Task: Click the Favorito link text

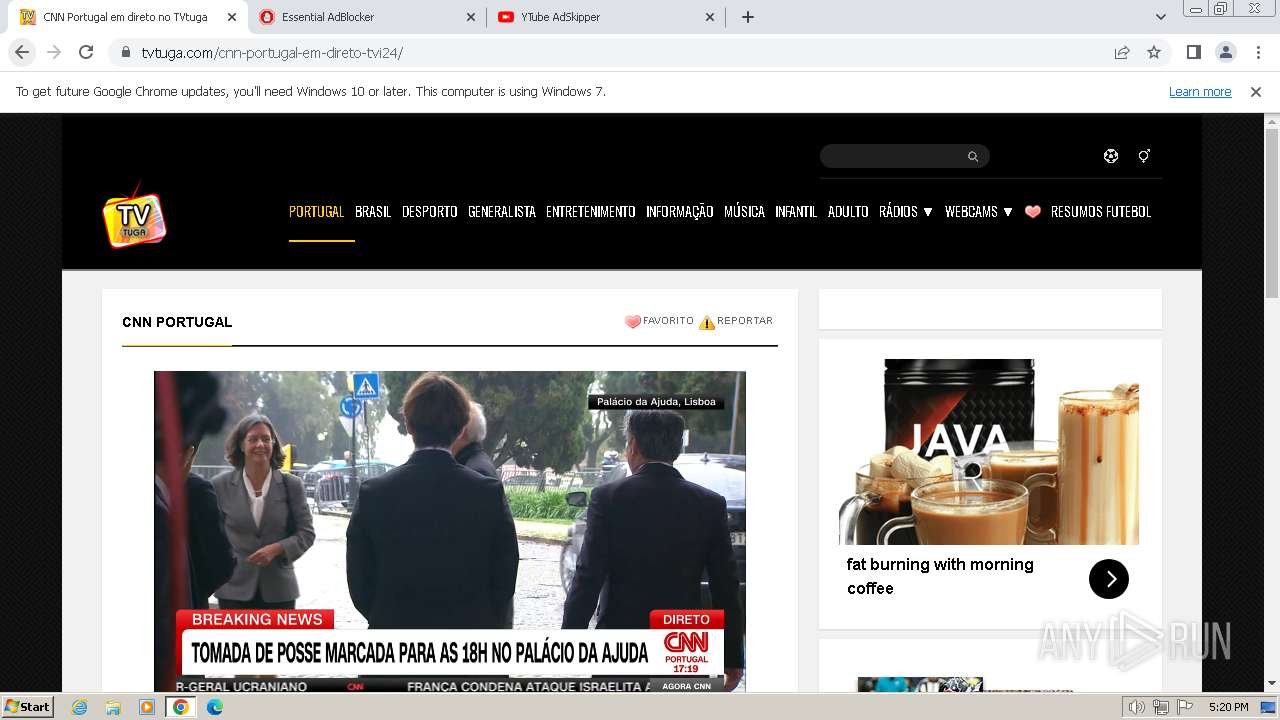Action: point(668,321)
